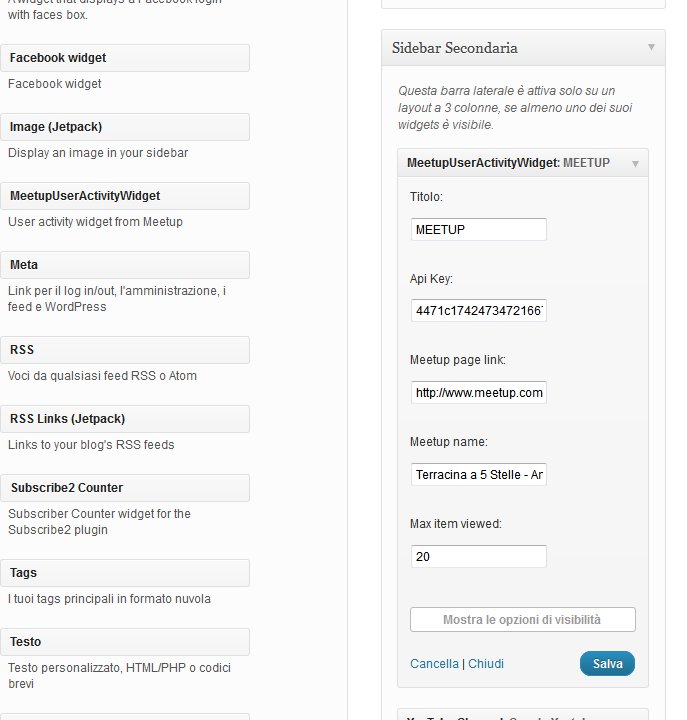Select the RSS Links (Jetpack) widget
The height and width of the screenshot is (720, 687).
tap(125, 419)
